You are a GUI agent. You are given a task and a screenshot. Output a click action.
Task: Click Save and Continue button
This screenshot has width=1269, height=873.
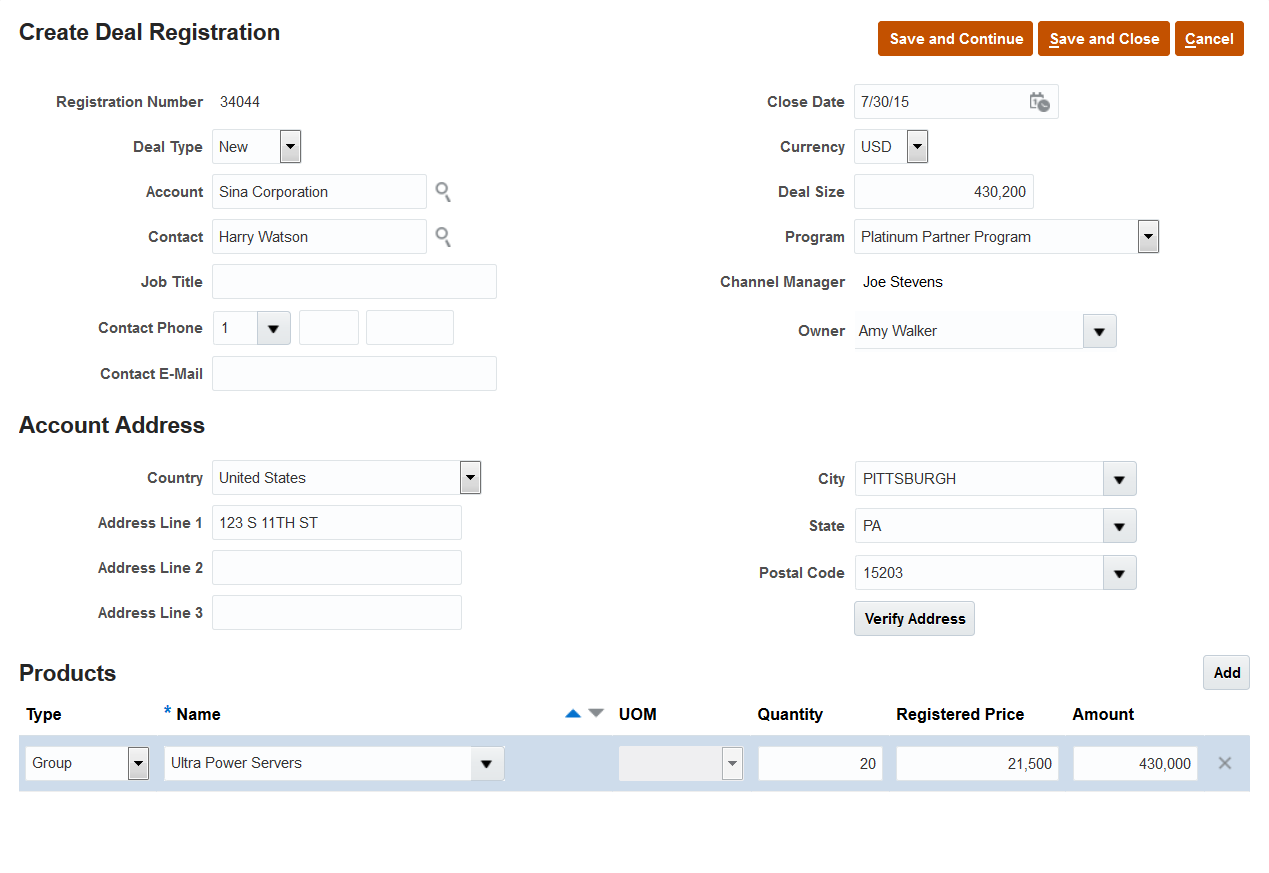pyautogui.click(x=955, y=39)
